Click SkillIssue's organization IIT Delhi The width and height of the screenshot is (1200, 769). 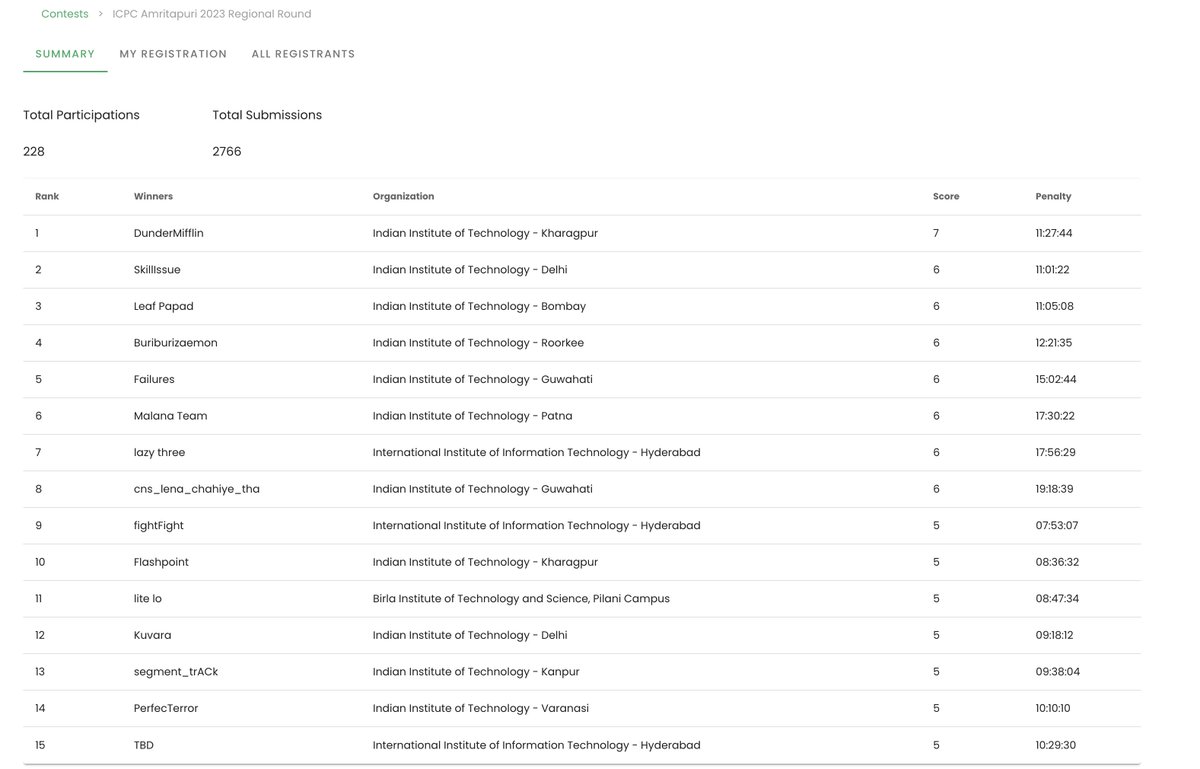470,270
